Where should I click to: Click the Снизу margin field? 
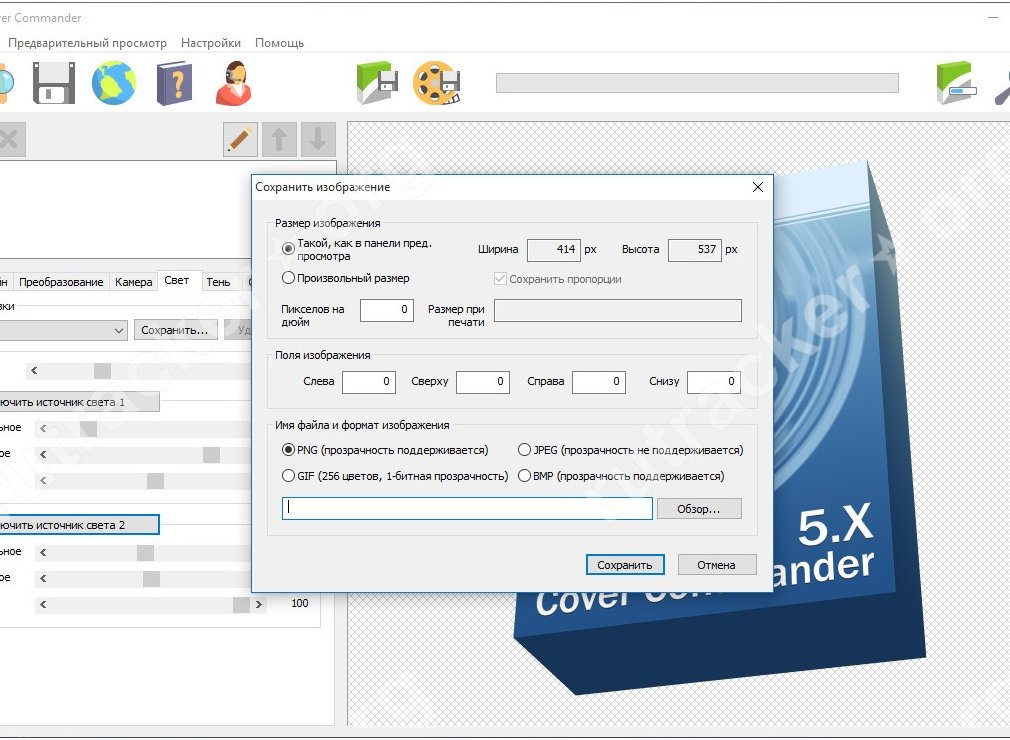[714, 381]
